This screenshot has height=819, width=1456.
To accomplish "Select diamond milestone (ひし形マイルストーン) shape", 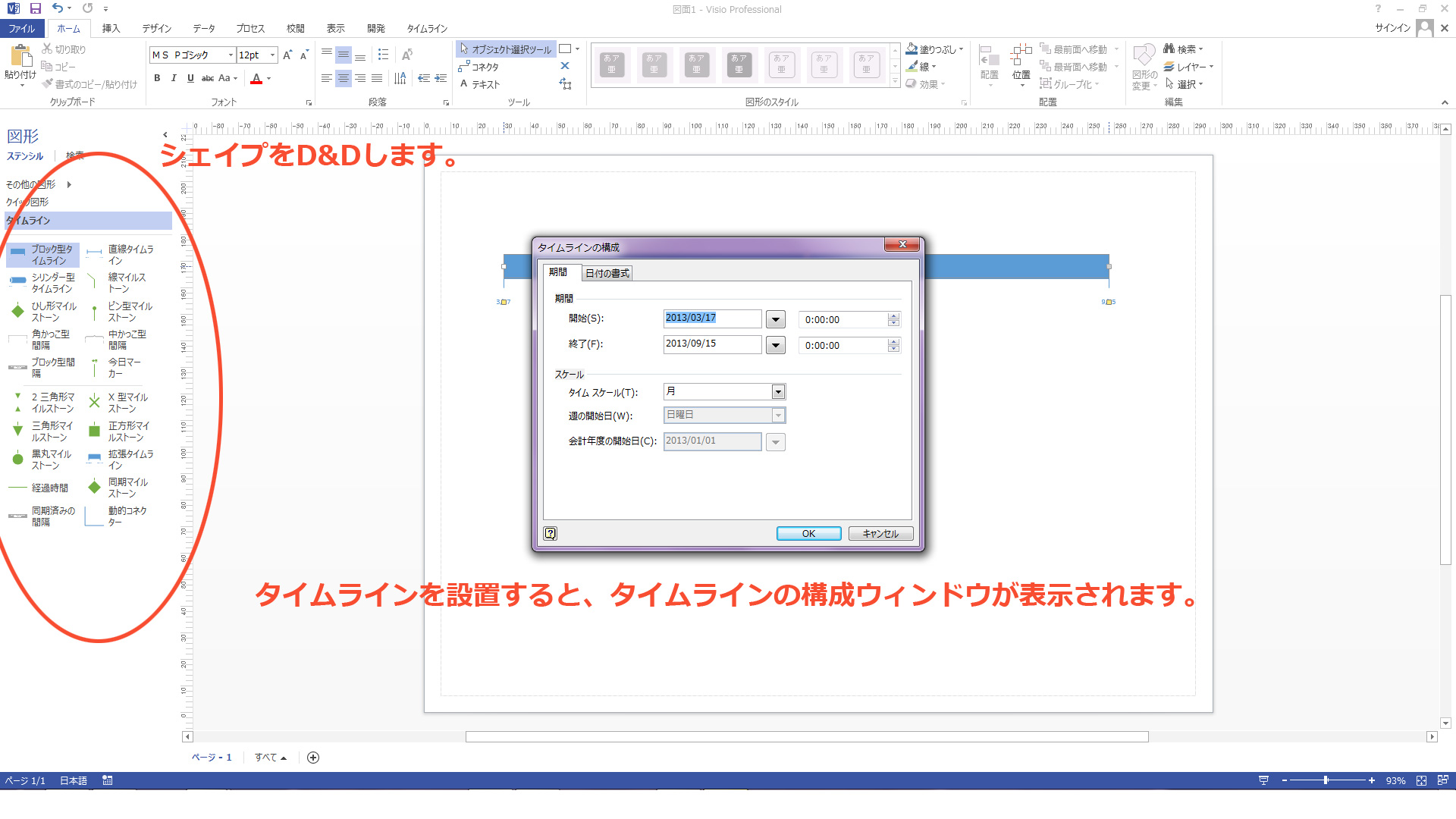I will 42,312.
